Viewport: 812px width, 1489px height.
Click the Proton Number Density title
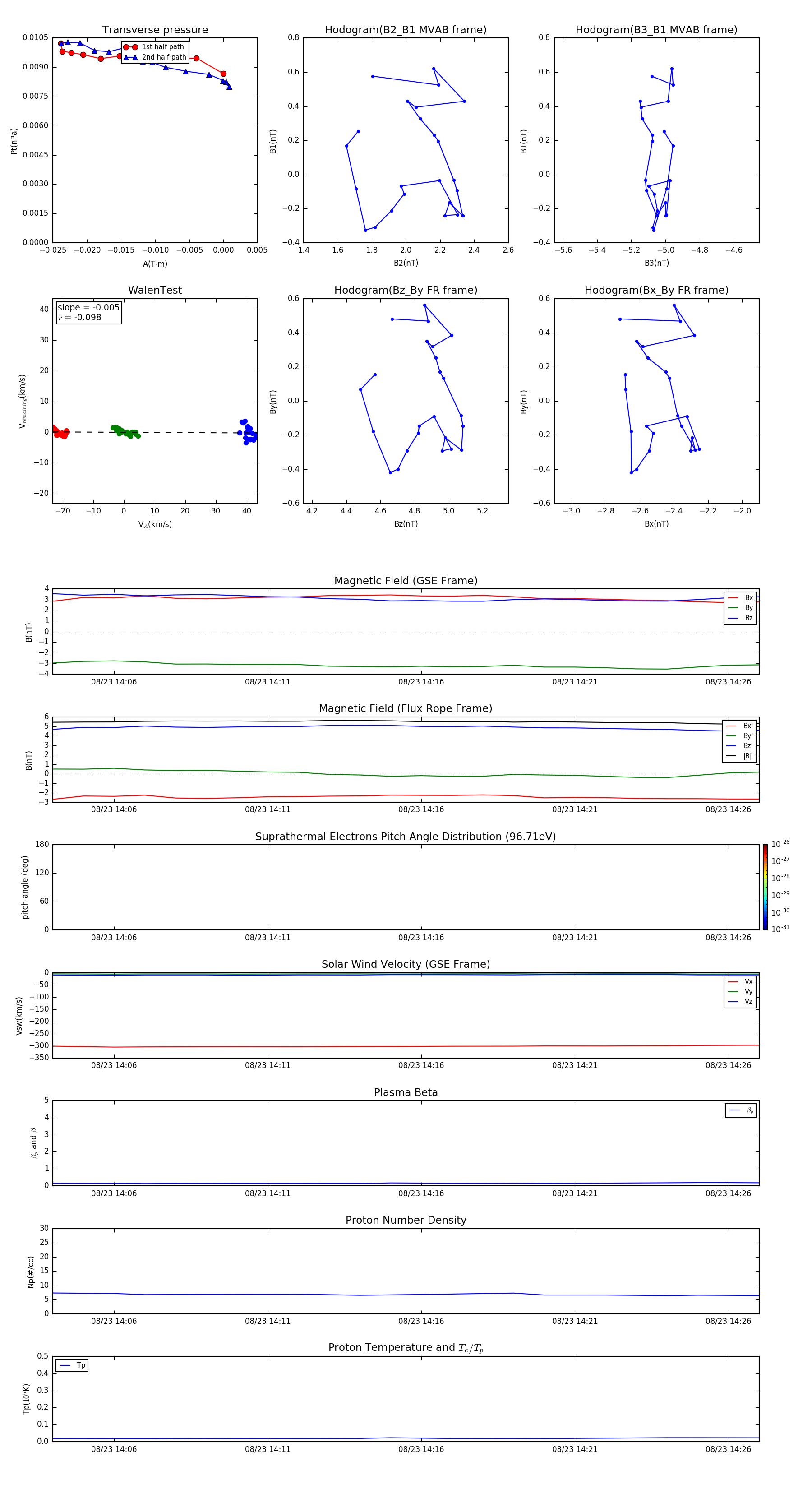pyautogui.click(x=405, y=1220)
